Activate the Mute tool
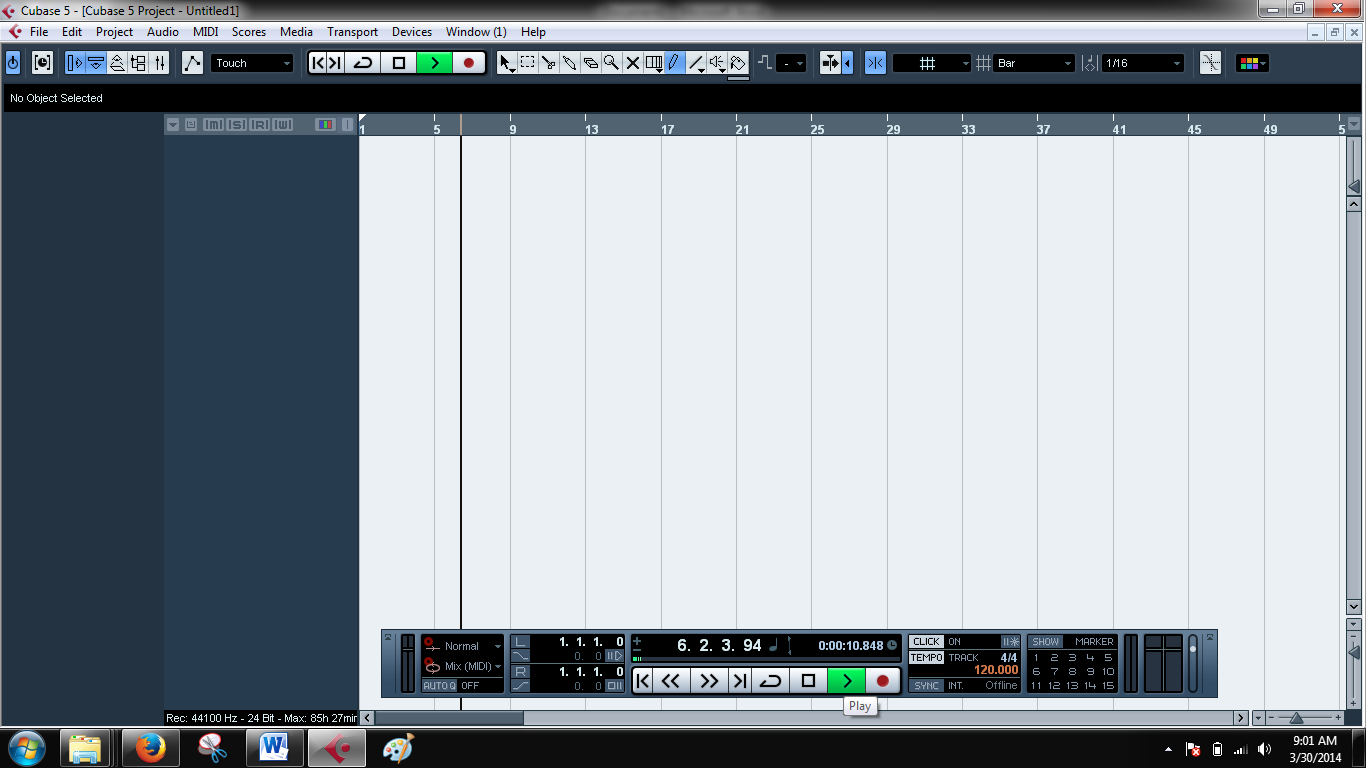 pos(633,62)
